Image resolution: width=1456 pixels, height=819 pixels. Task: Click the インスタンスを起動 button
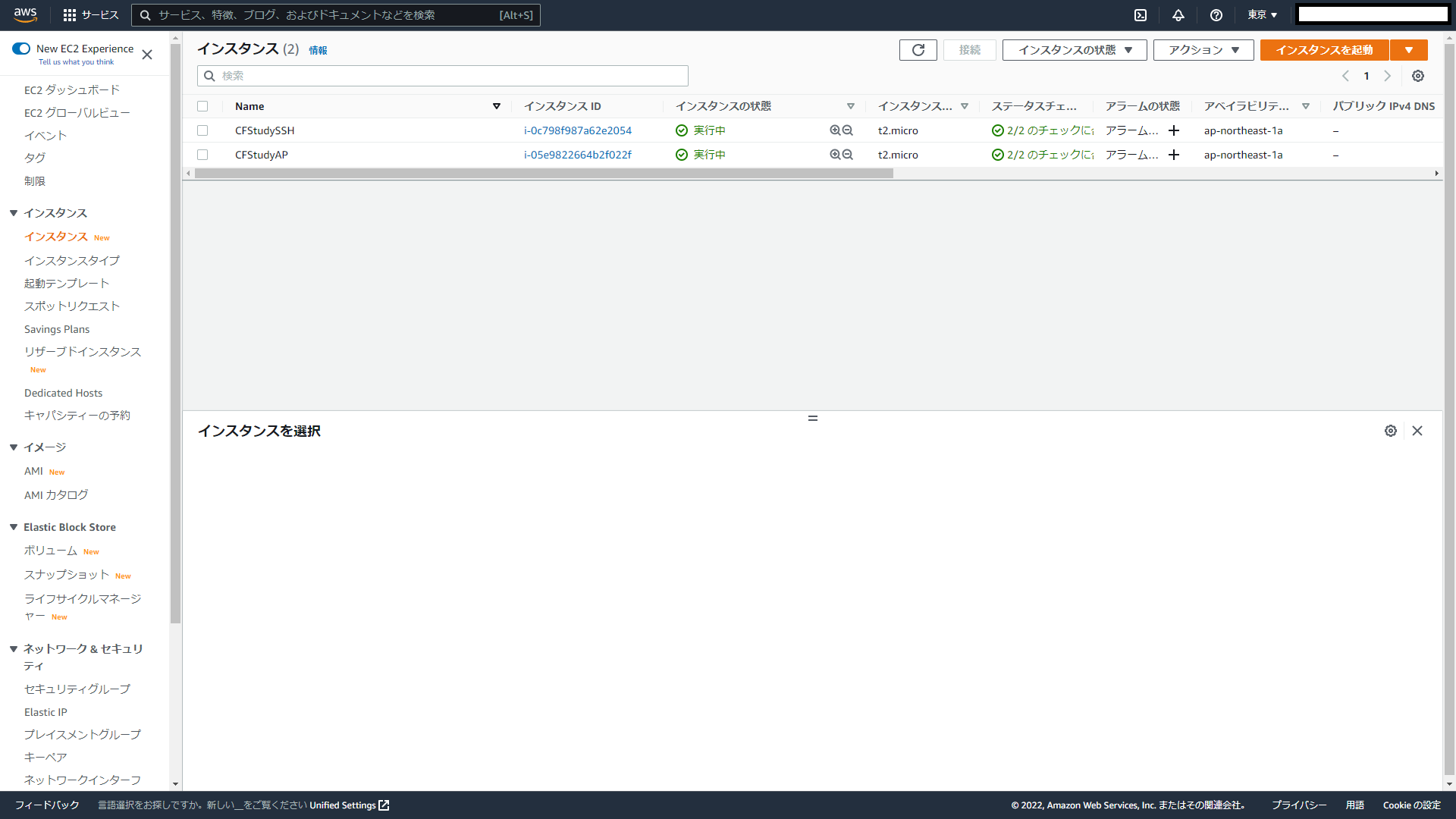(x=1324, y=50)
